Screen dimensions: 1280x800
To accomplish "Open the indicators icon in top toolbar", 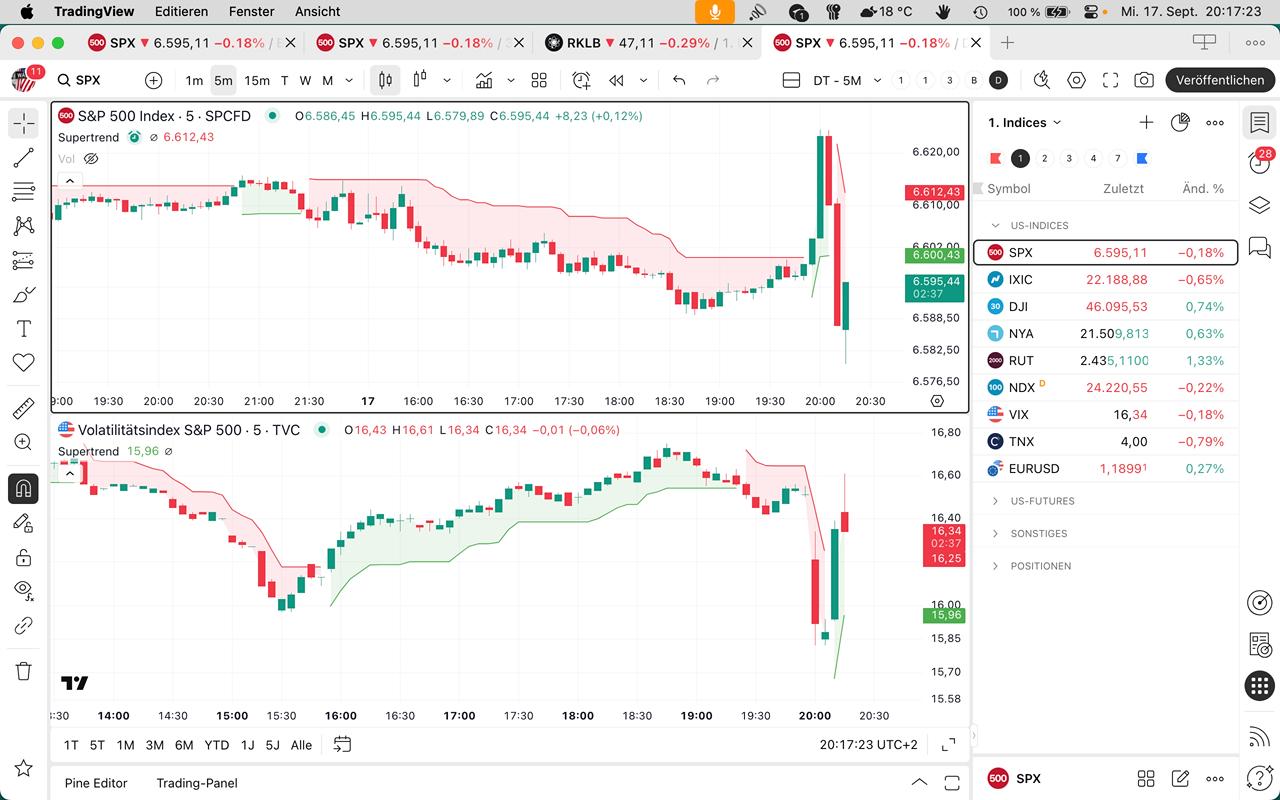I will point(484,80).
